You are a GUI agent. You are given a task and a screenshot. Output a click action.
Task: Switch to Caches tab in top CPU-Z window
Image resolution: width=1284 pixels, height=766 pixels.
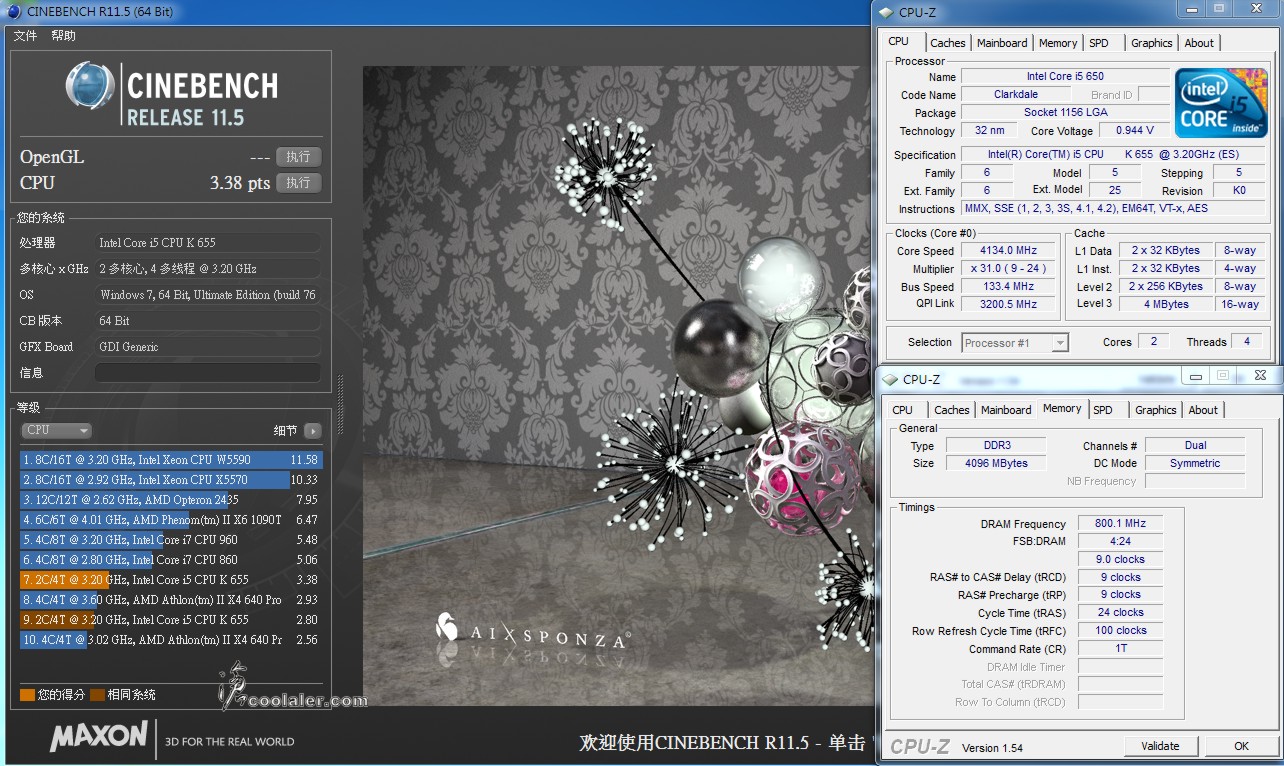[948, 43]
